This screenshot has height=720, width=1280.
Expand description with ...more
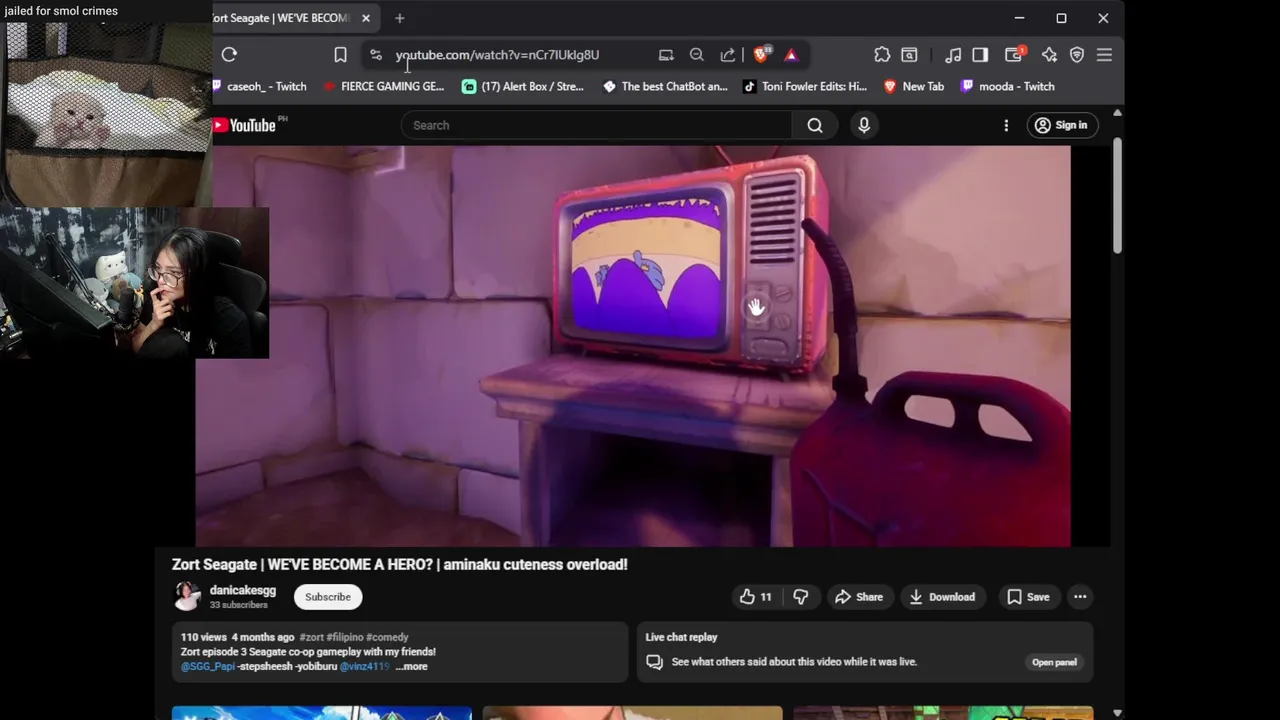pos(411,667)
